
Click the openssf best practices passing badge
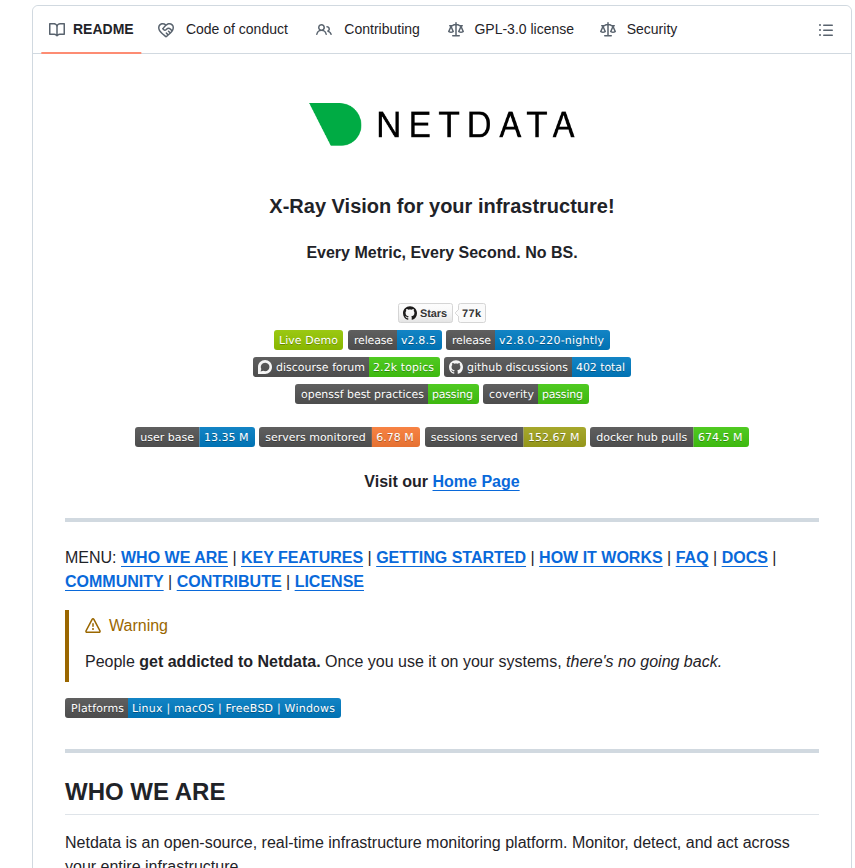point(386,393)
